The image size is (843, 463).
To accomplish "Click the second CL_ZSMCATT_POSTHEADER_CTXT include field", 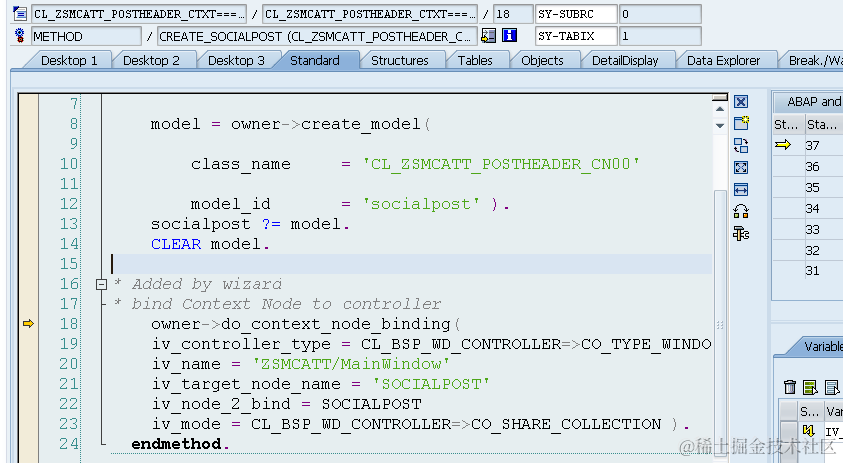I will [x=369, y=14].
